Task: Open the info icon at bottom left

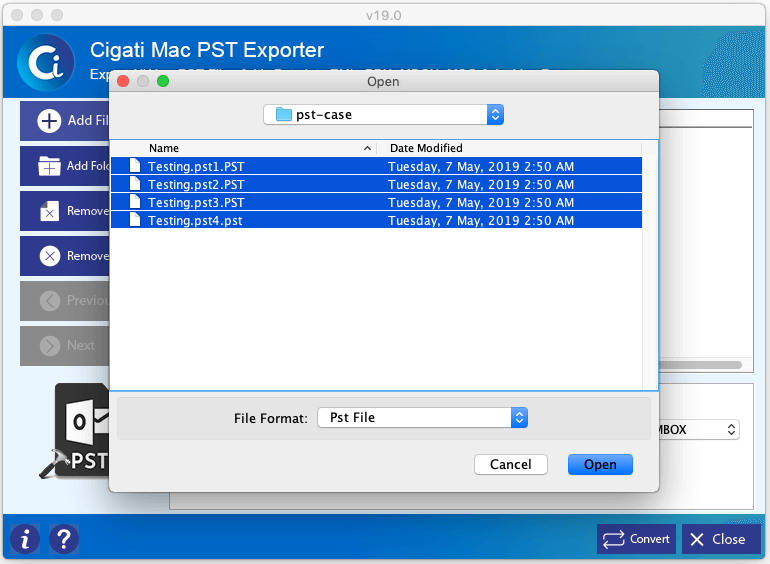Action: 25,539
